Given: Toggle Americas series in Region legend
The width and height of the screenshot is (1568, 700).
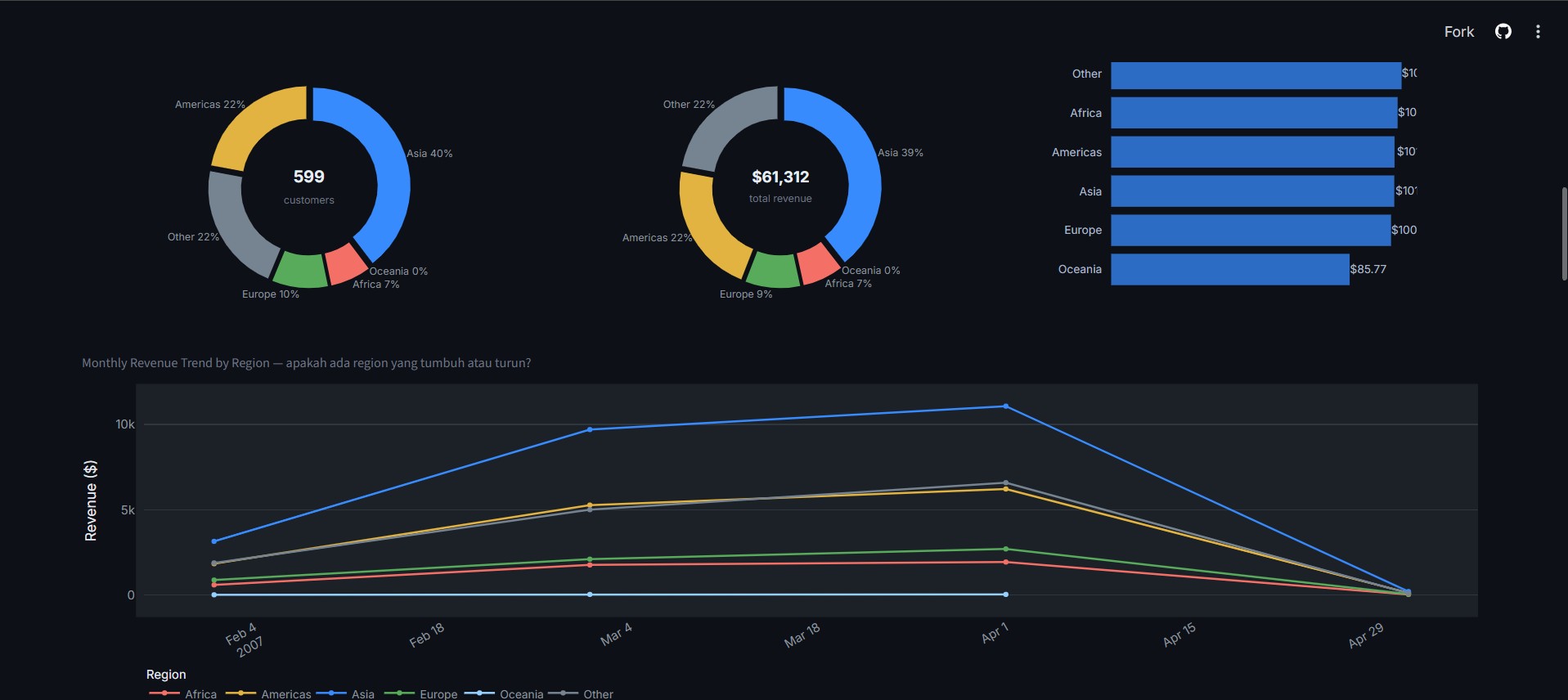Looking at the screenshot, I should click(268, 693).
